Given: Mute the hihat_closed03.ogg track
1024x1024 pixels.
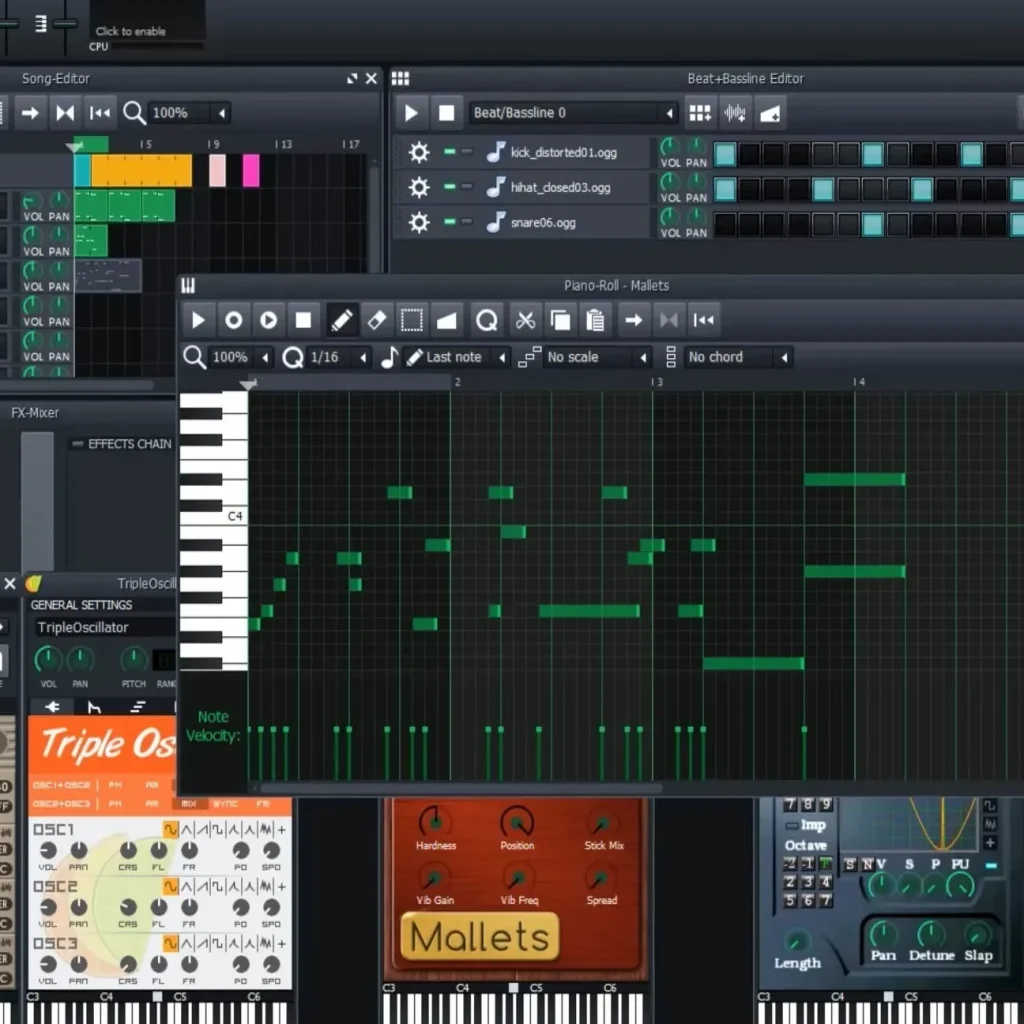Looking at the screenshot, I should 448,187.
